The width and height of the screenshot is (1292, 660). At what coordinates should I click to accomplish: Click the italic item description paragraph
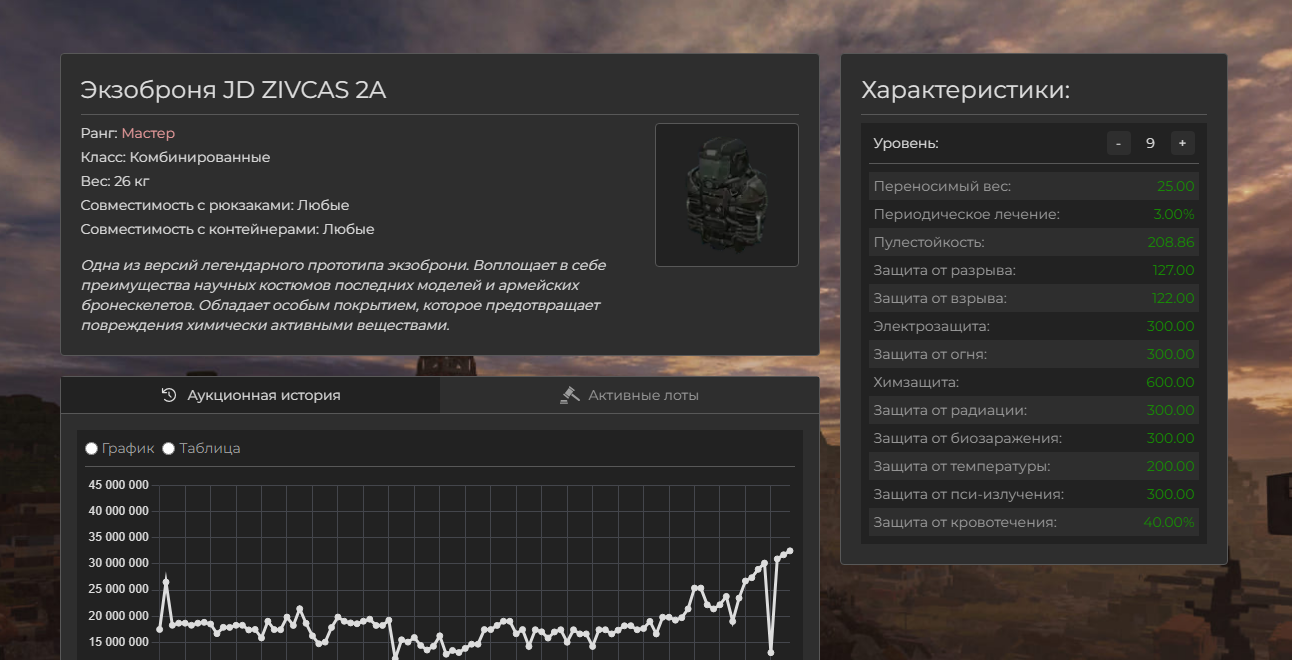point(343,295)
